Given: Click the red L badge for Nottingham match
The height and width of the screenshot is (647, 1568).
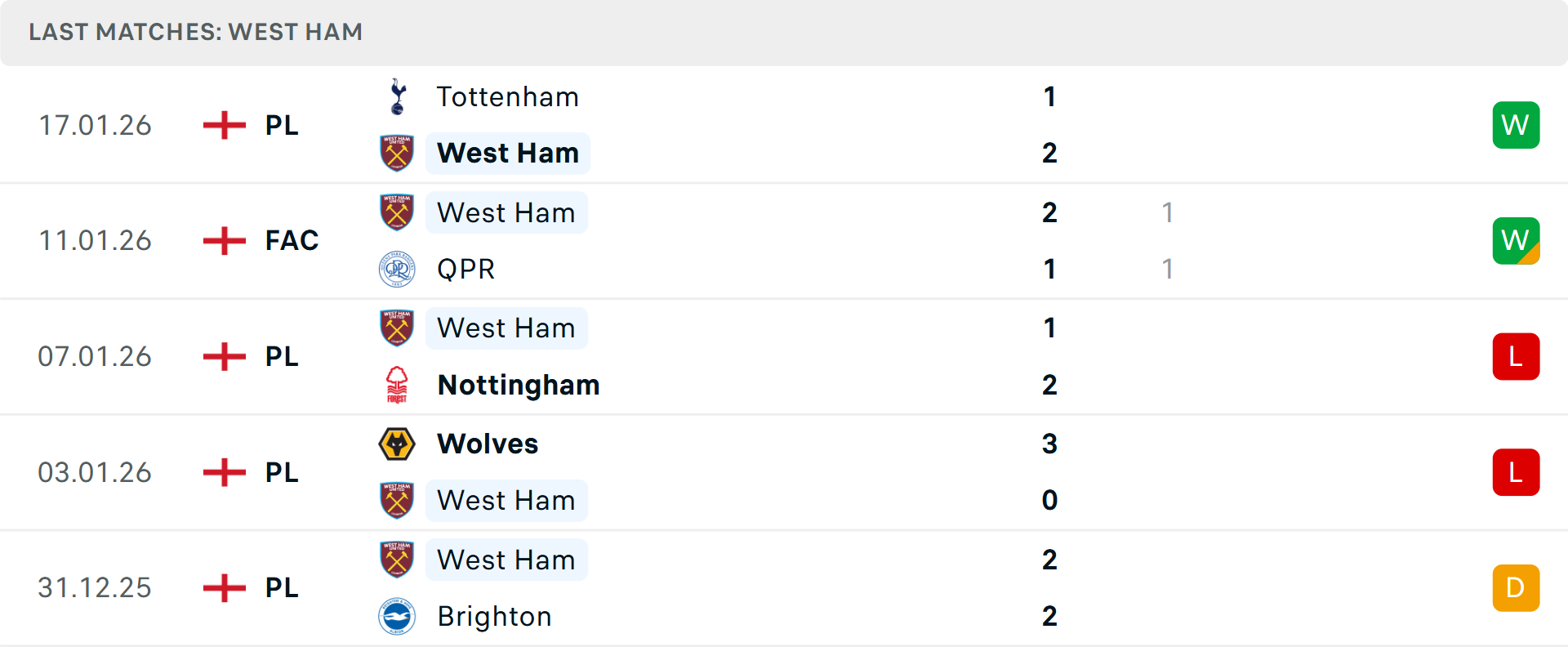Looking at the screenshot, I should [1516, 357].
